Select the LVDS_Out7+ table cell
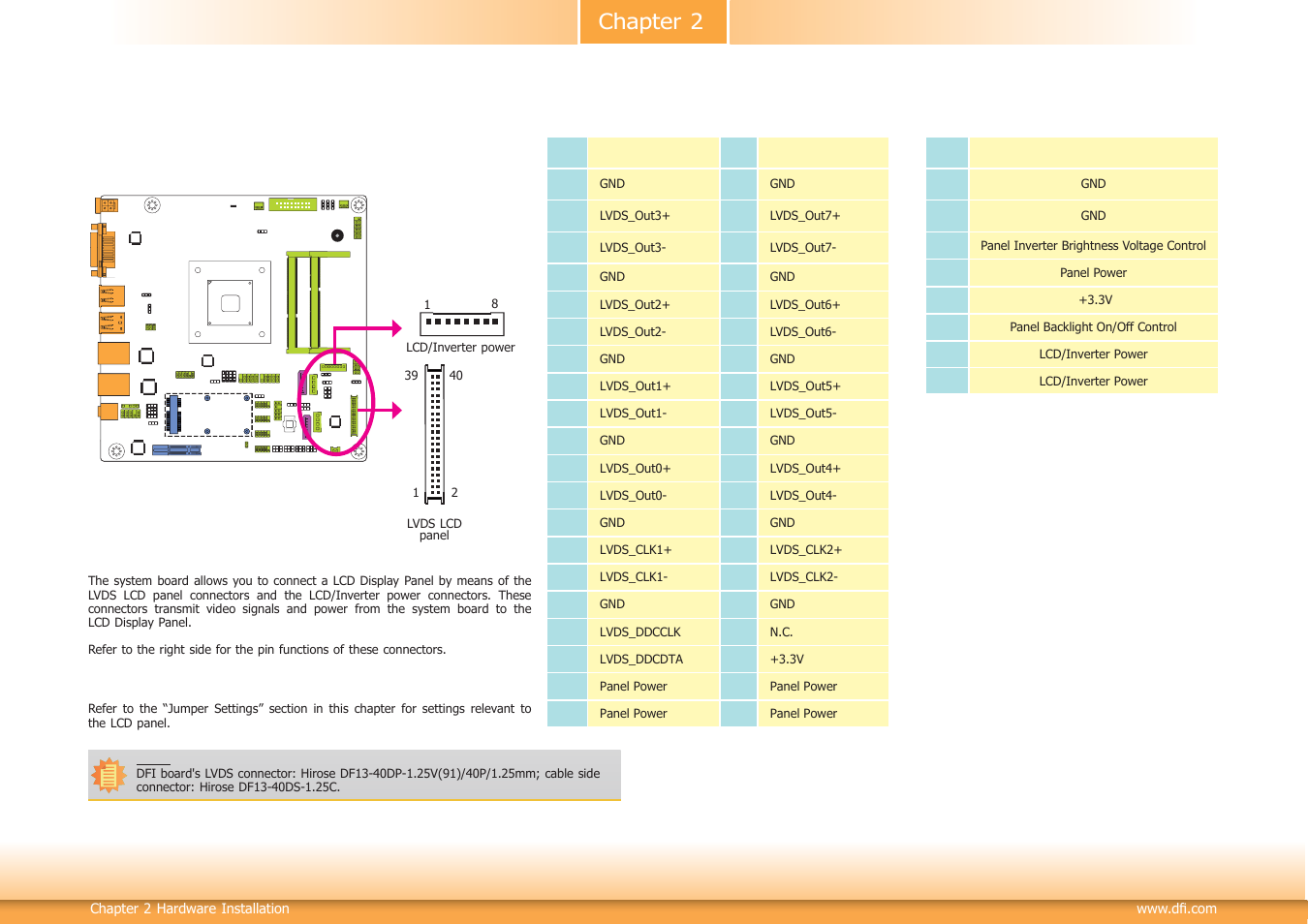Screen dimensions: 1308x924 [823, 216]
